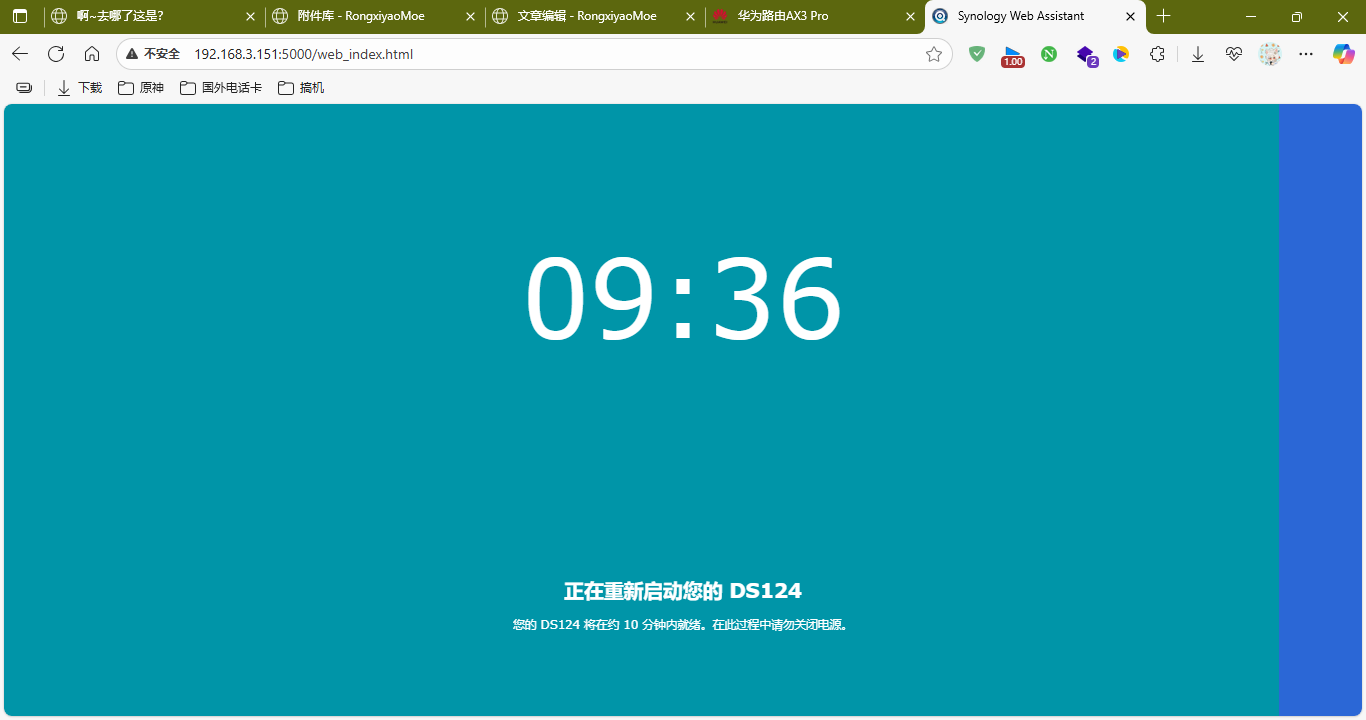Open the user profile avatar
The height and width of the screenshot is (720, 1366).
click(1270, 54)
